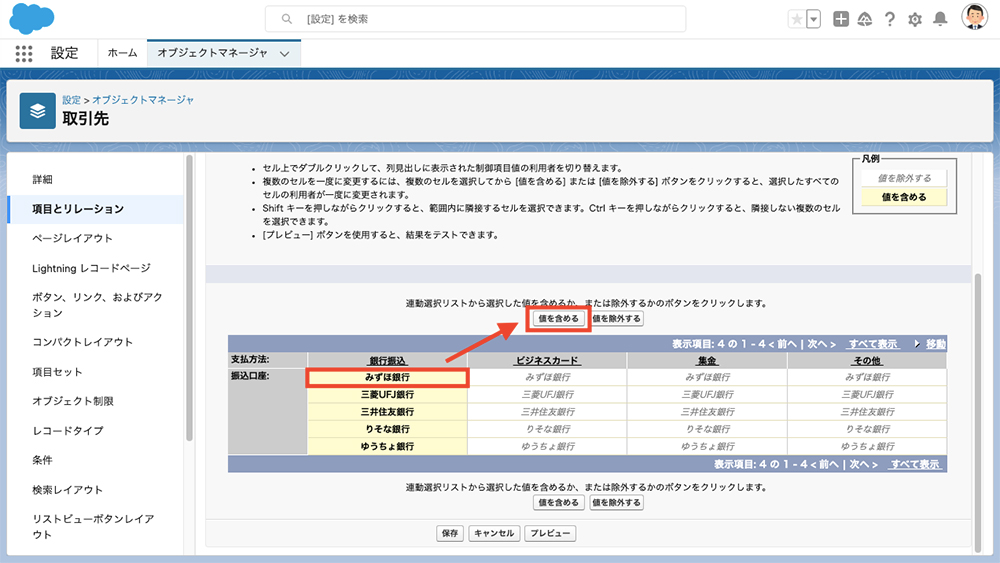Click the favorites star icon
The width and height of the screenshot is (1000, 563).
[x=797, y=19]
